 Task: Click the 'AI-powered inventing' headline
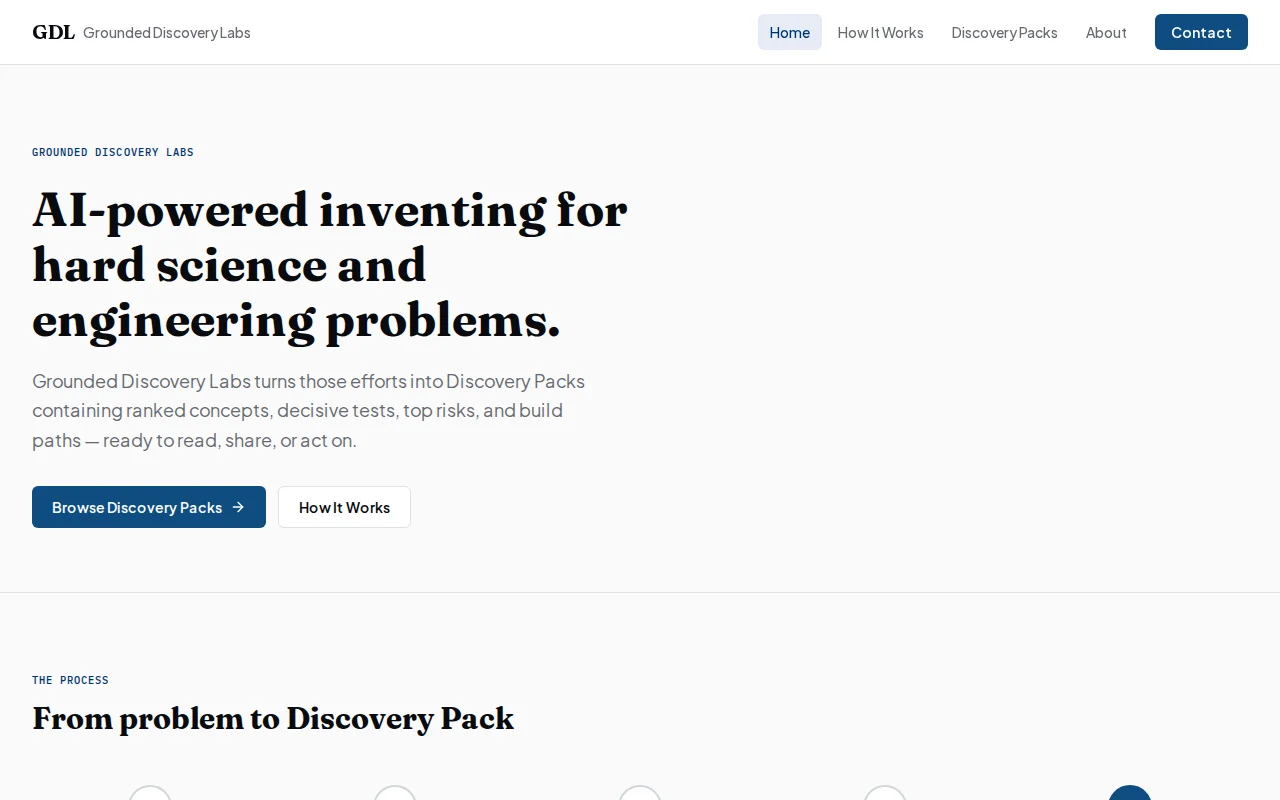330,265
